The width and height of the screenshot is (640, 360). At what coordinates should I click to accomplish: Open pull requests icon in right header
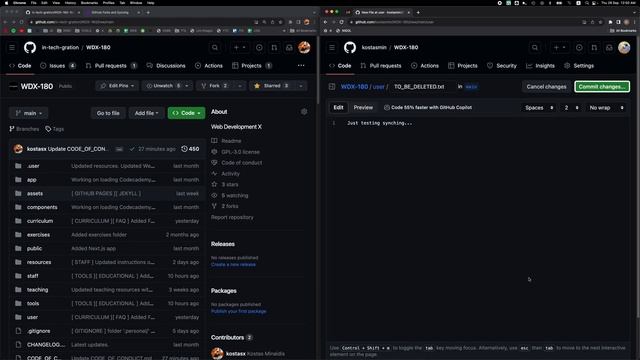[594, 47]
